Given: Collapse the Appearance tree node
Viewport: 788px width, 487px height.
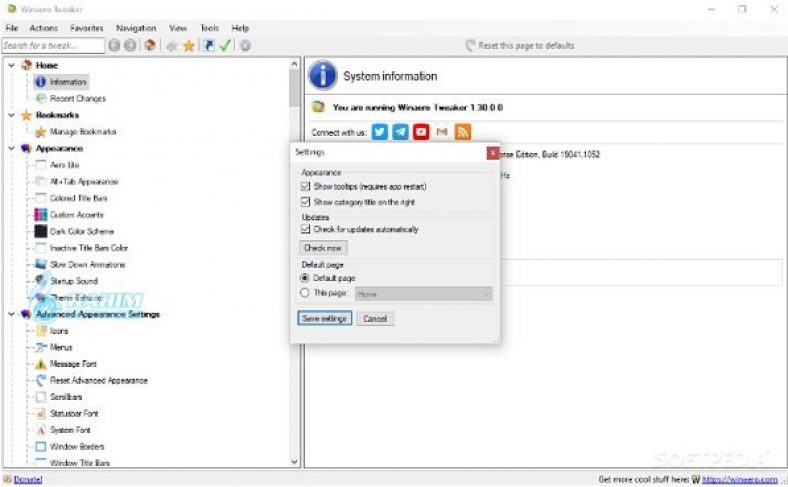Looking at the screenshot, I should coord(12,148).
